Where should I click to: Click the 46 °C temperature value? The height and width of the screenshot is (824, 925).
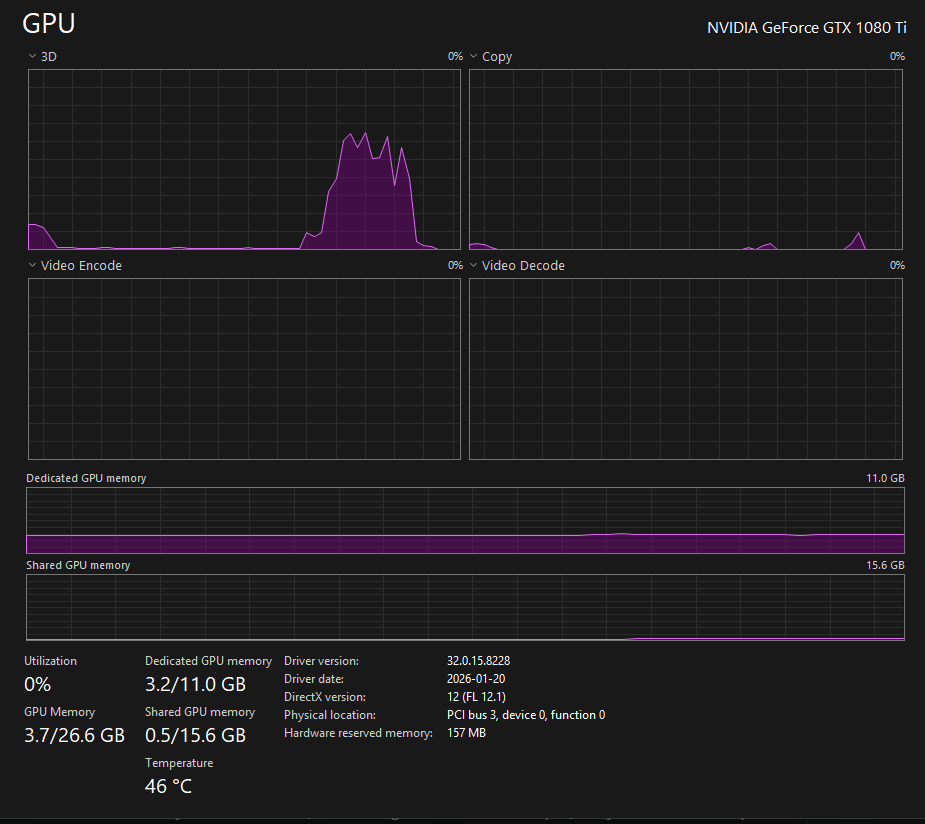click(x=168, y=786)
